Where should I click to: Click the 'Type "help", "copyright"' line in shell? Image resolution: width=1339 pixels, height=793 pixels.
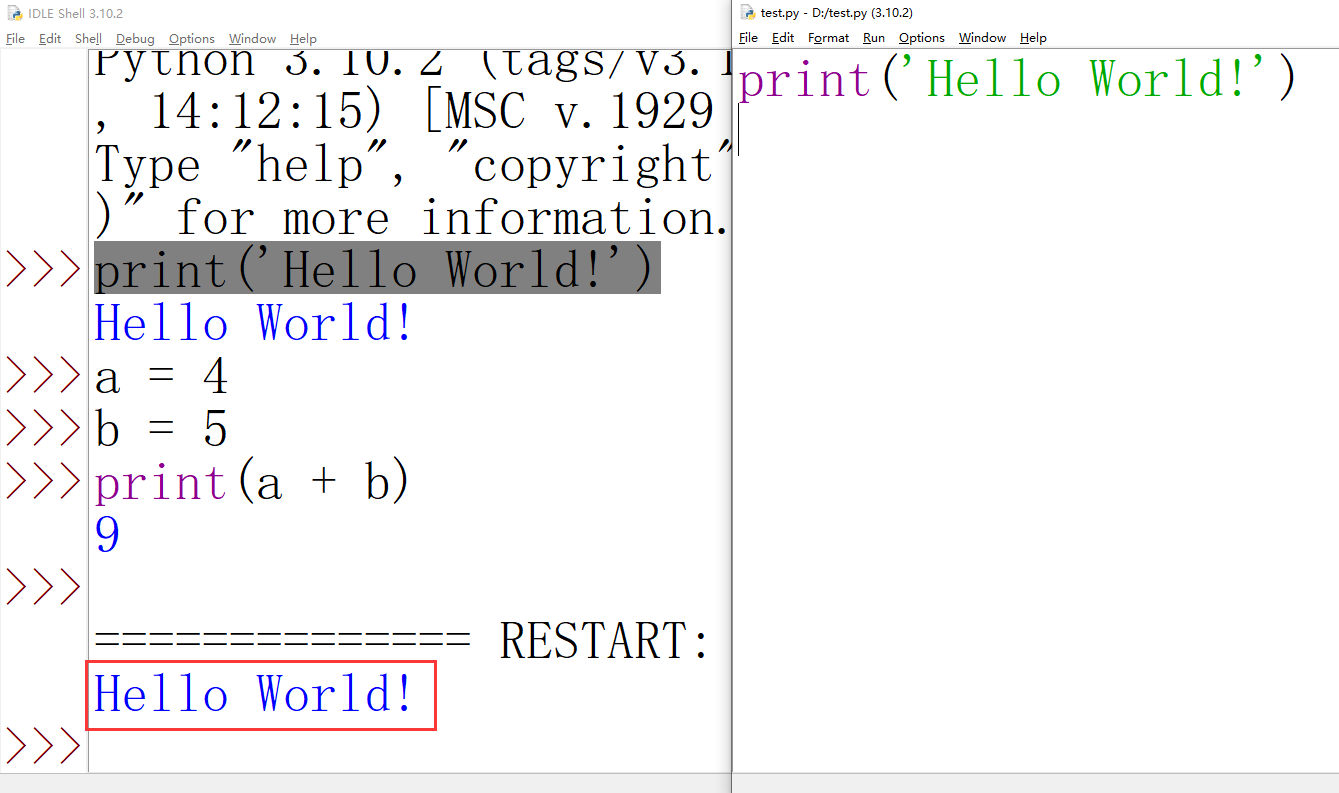[412, 165]
